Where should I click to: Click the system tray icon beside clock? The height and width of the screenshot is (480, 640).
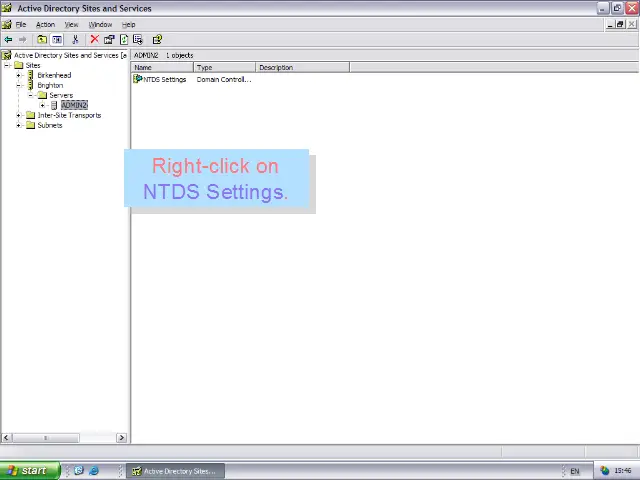point(604,471)
